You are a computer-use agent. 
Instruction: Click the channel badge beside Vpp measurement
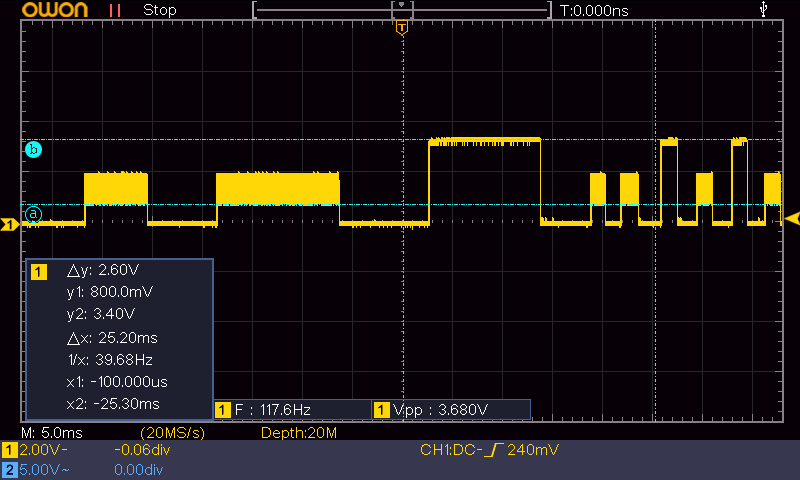tap(382, 410)
